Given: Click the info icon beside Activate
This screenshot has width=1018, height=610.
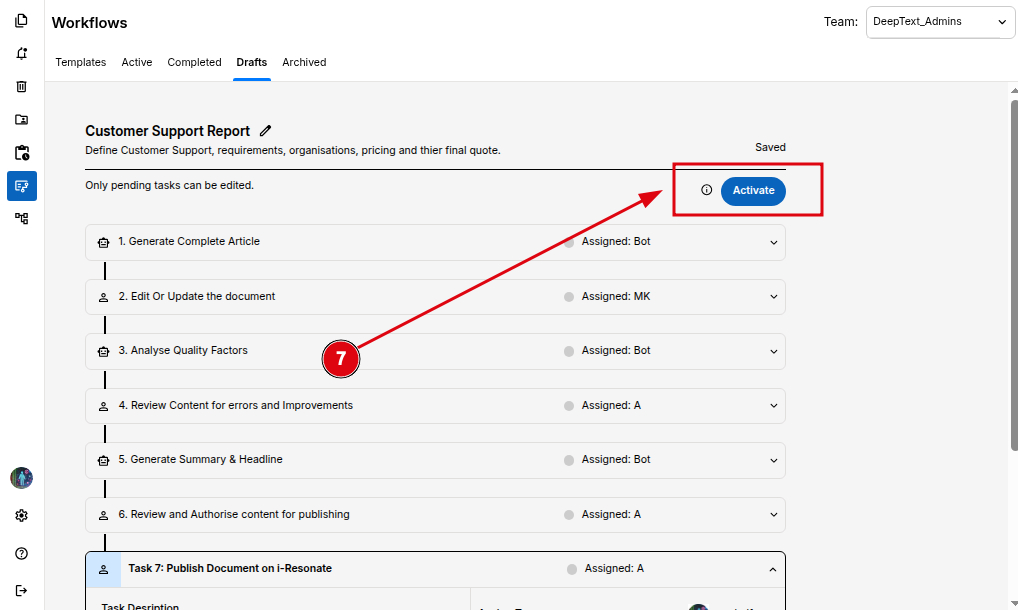Looking at the screenshot, I should coord(706,190).
